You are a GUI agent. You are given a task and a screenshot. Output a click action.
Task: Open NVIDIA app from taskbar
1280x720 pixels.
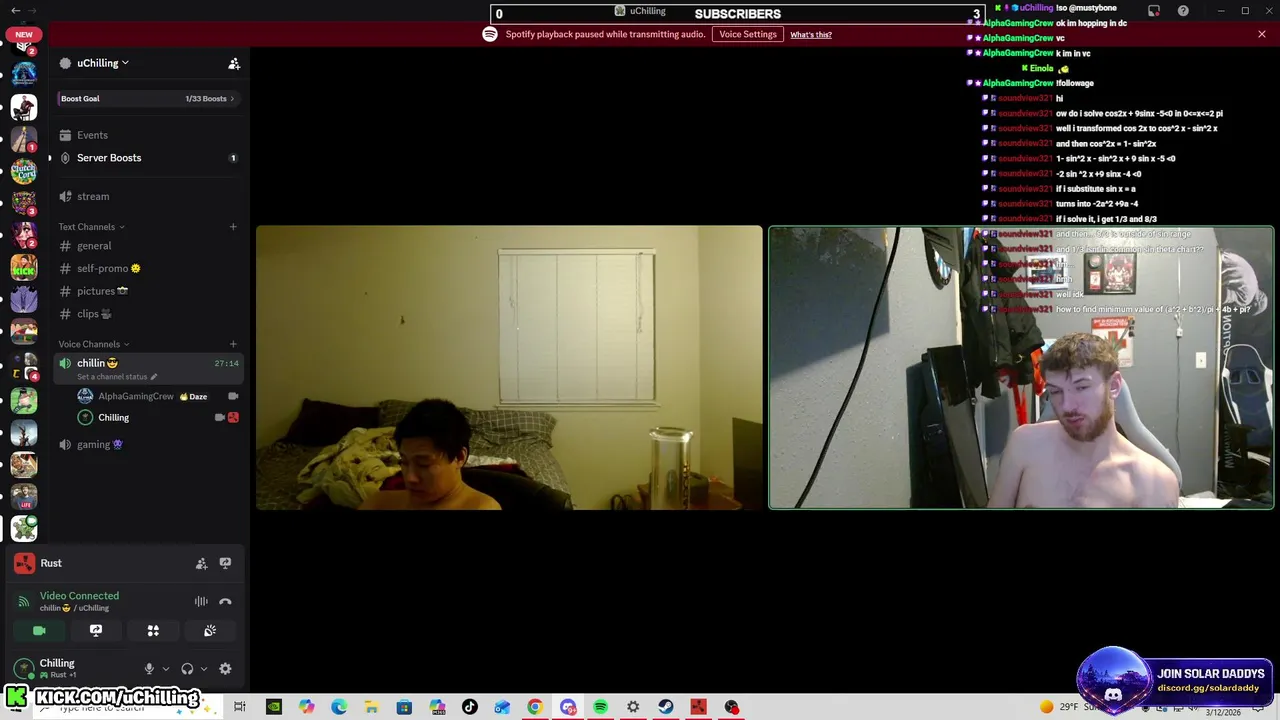tap(273, 707)
